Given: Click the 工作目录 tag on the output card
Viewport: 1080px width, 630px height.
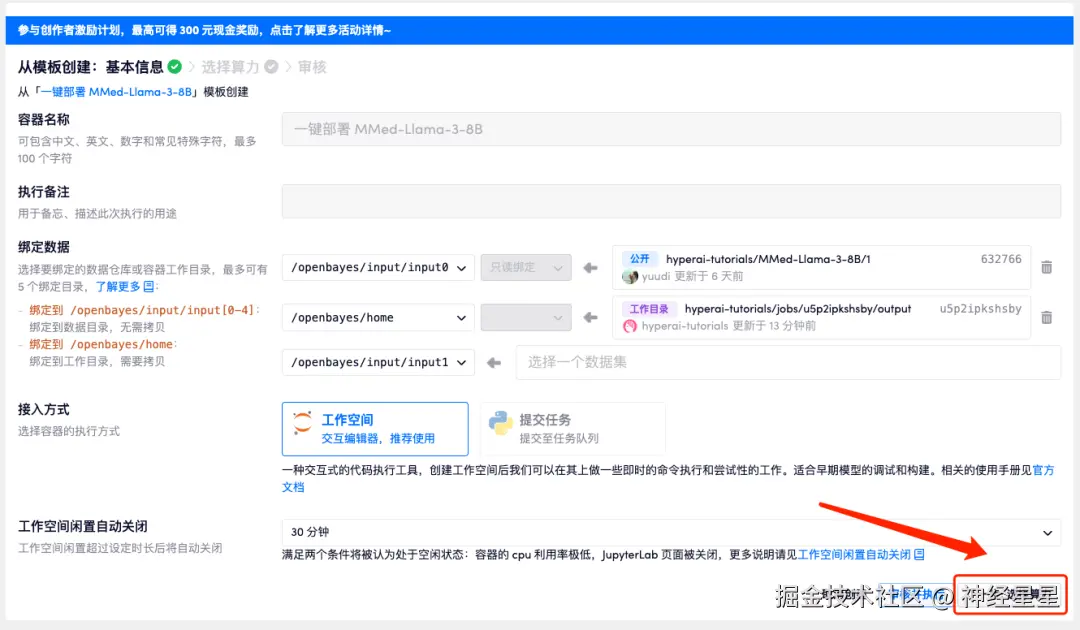Looking at the screenshot, I should 649,309.
